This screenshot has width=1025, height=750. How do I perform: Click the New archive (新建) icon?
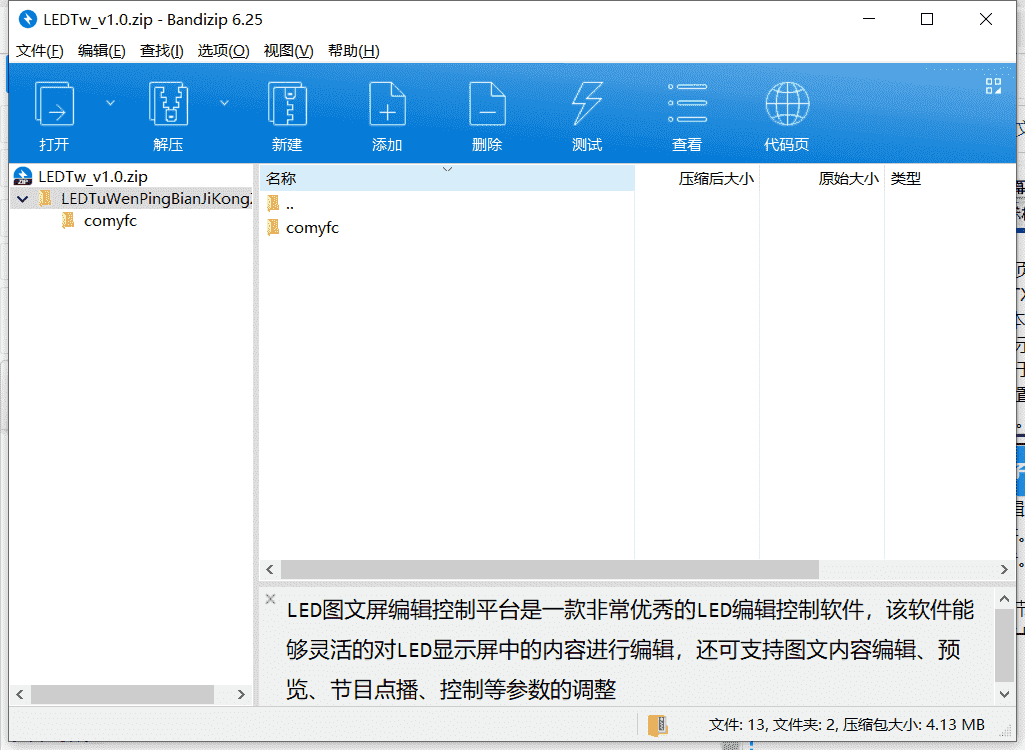(x=287, y=105)
